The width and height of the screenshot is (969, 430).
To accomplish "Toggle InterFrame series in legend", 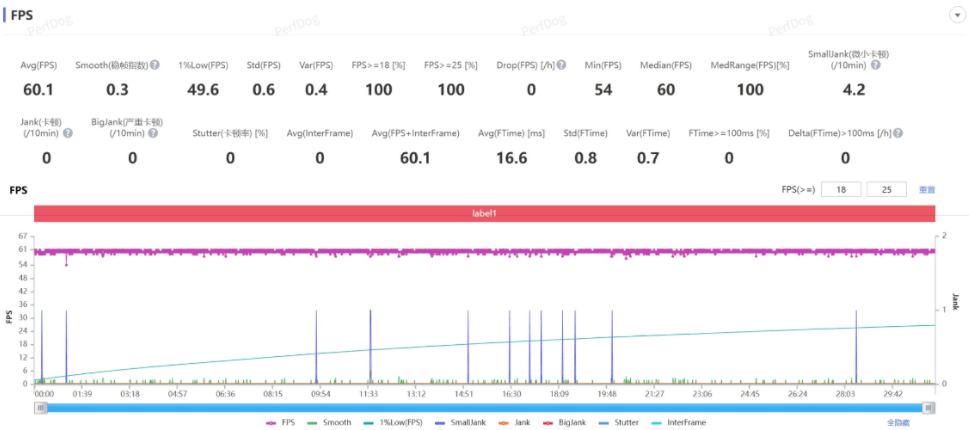I will click(x=679, y=423).
